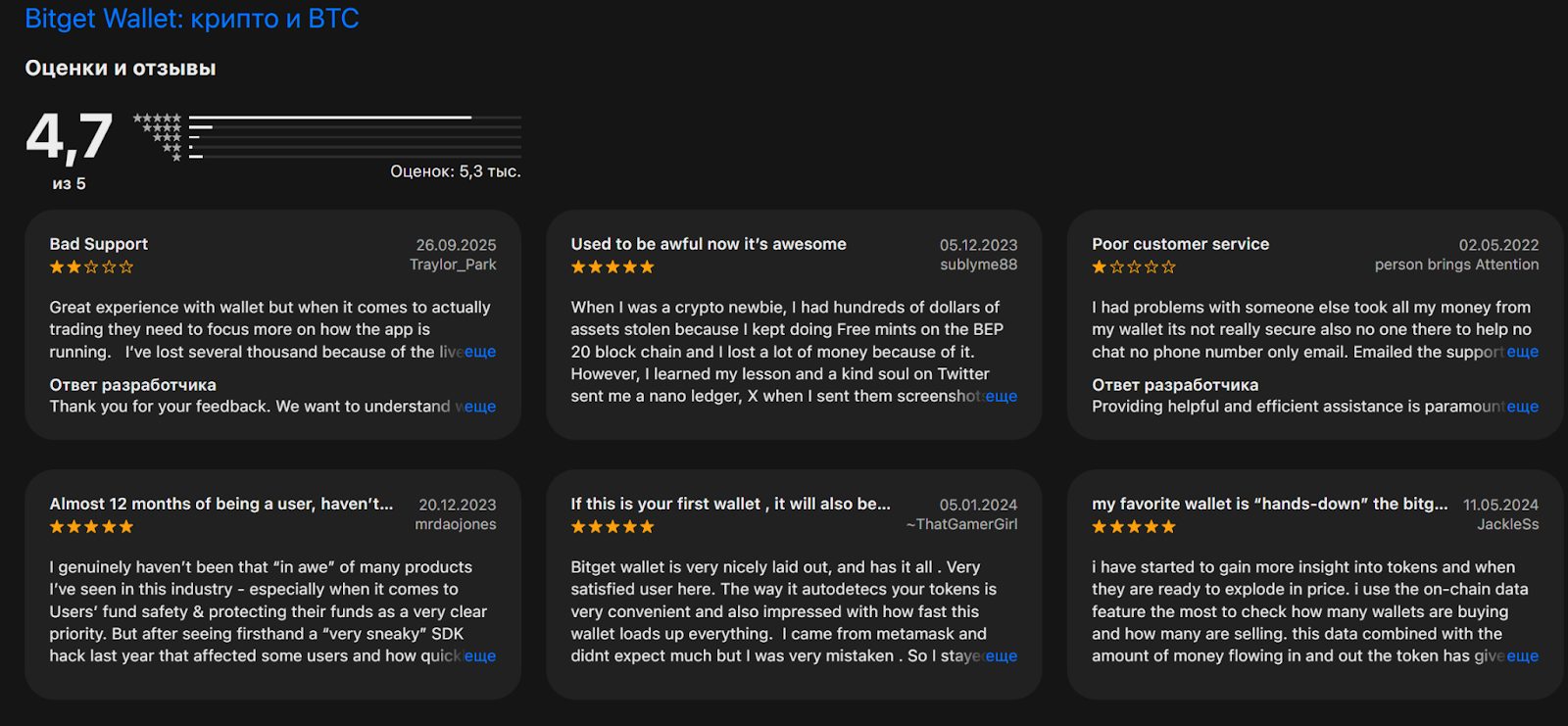Expand ~ThatGamerGirl's review with еще
The image size is (1568, 726).
click(x=1001, y=655)
